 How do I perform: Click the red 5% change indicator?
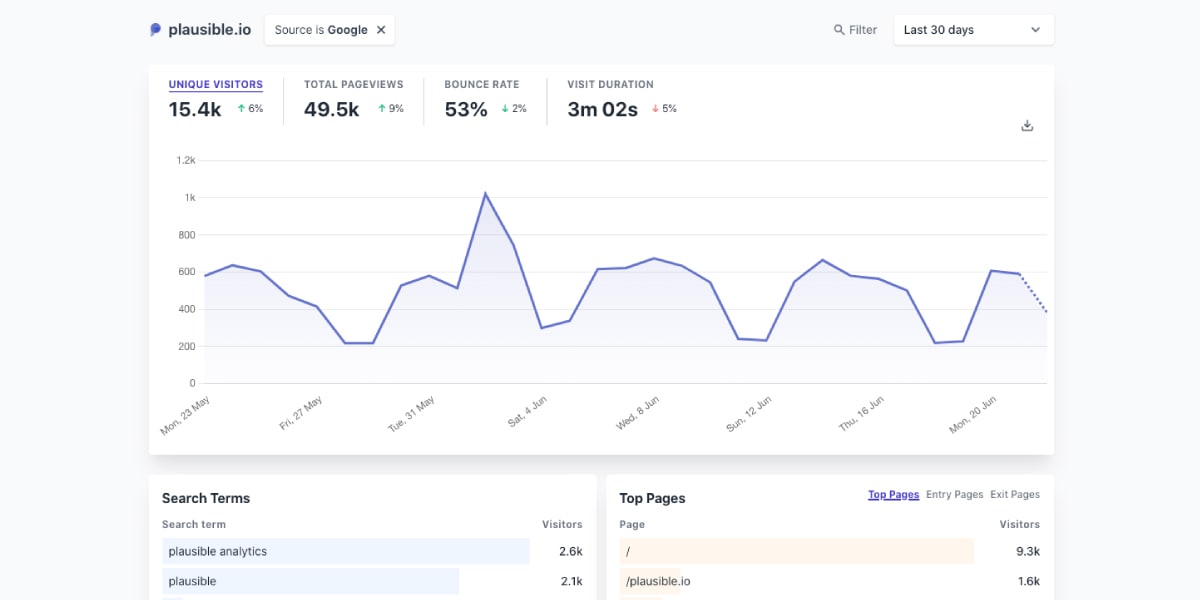664,109
